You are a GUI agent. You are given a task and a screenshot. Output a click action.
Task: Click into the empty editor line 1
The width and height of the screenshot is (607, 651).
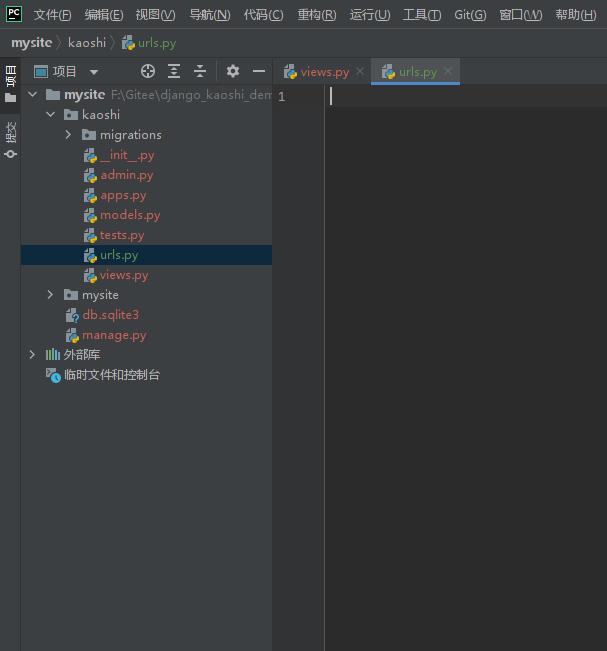(x=465, y=96)
